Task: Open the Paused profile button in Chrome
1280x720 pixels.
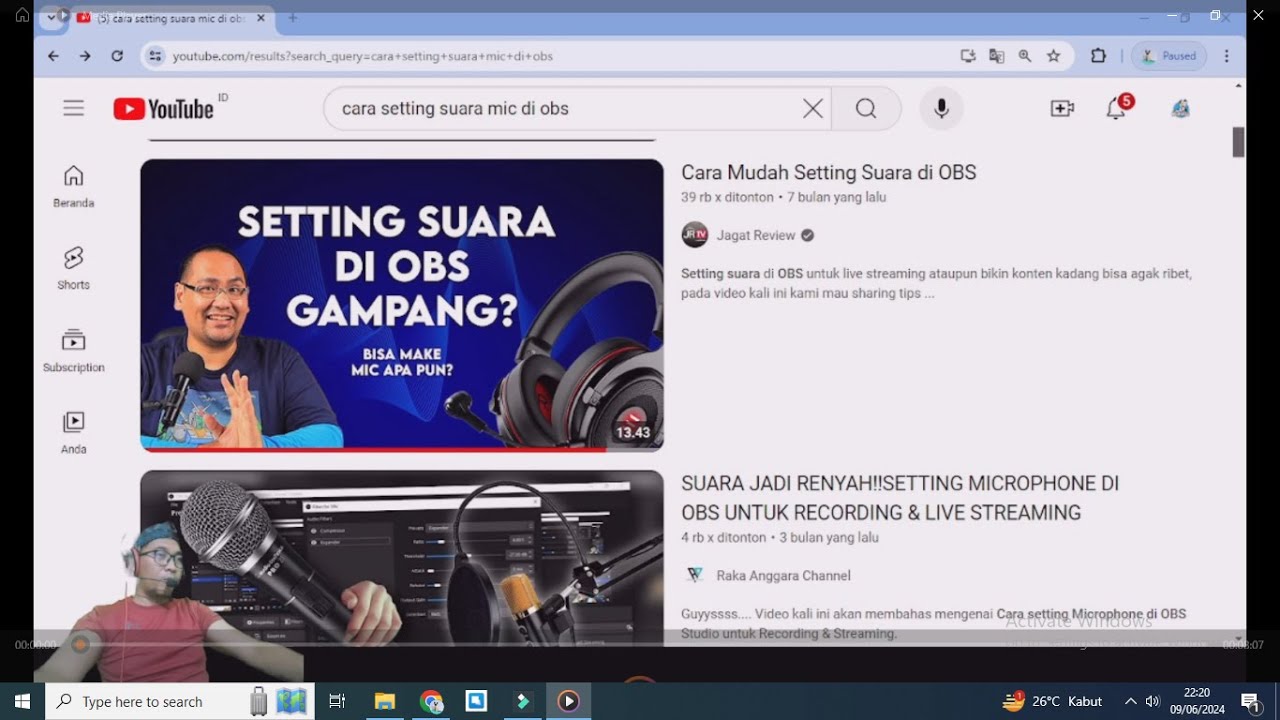Action: [x=1169, y=56]
